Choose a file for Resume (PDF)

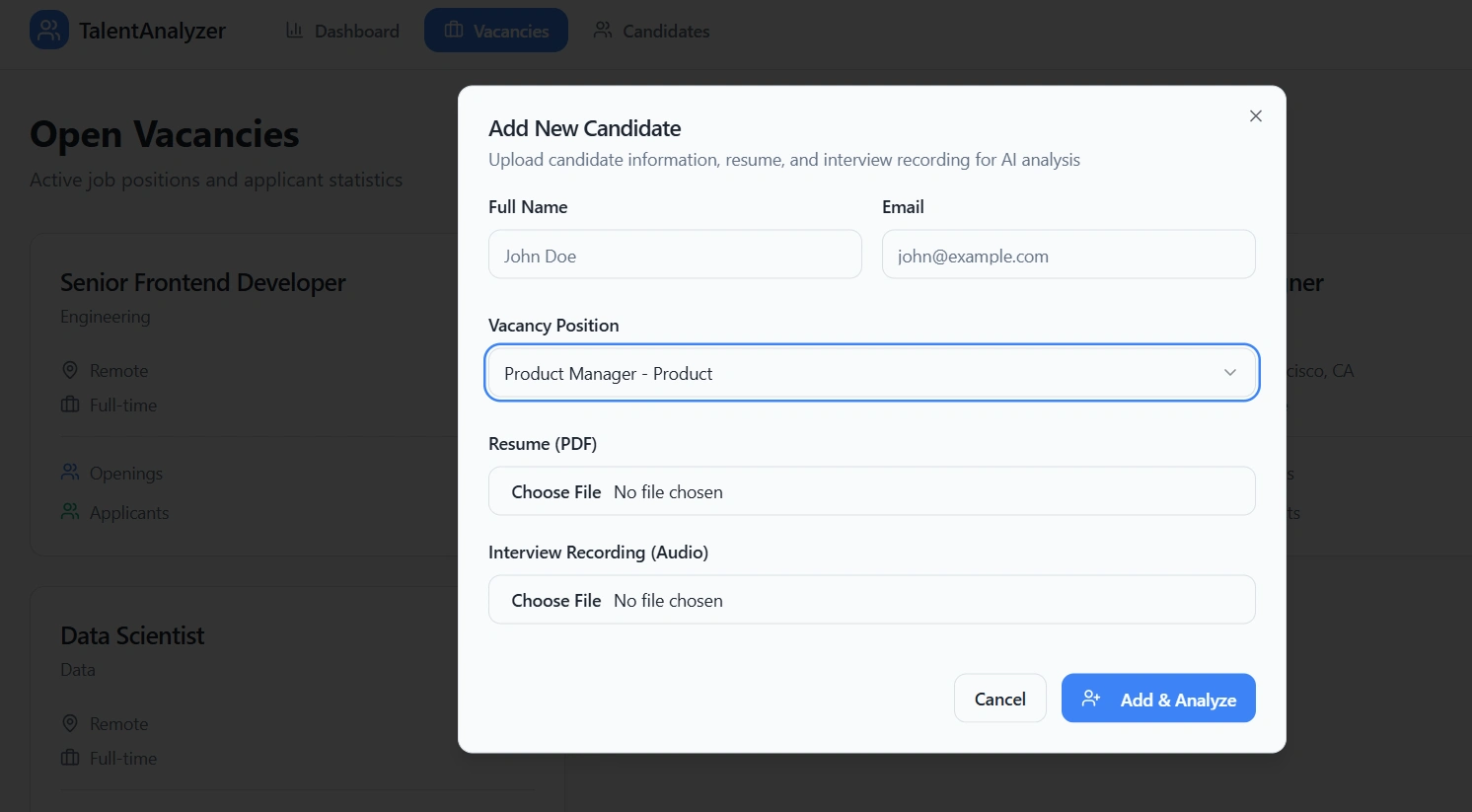556,491
